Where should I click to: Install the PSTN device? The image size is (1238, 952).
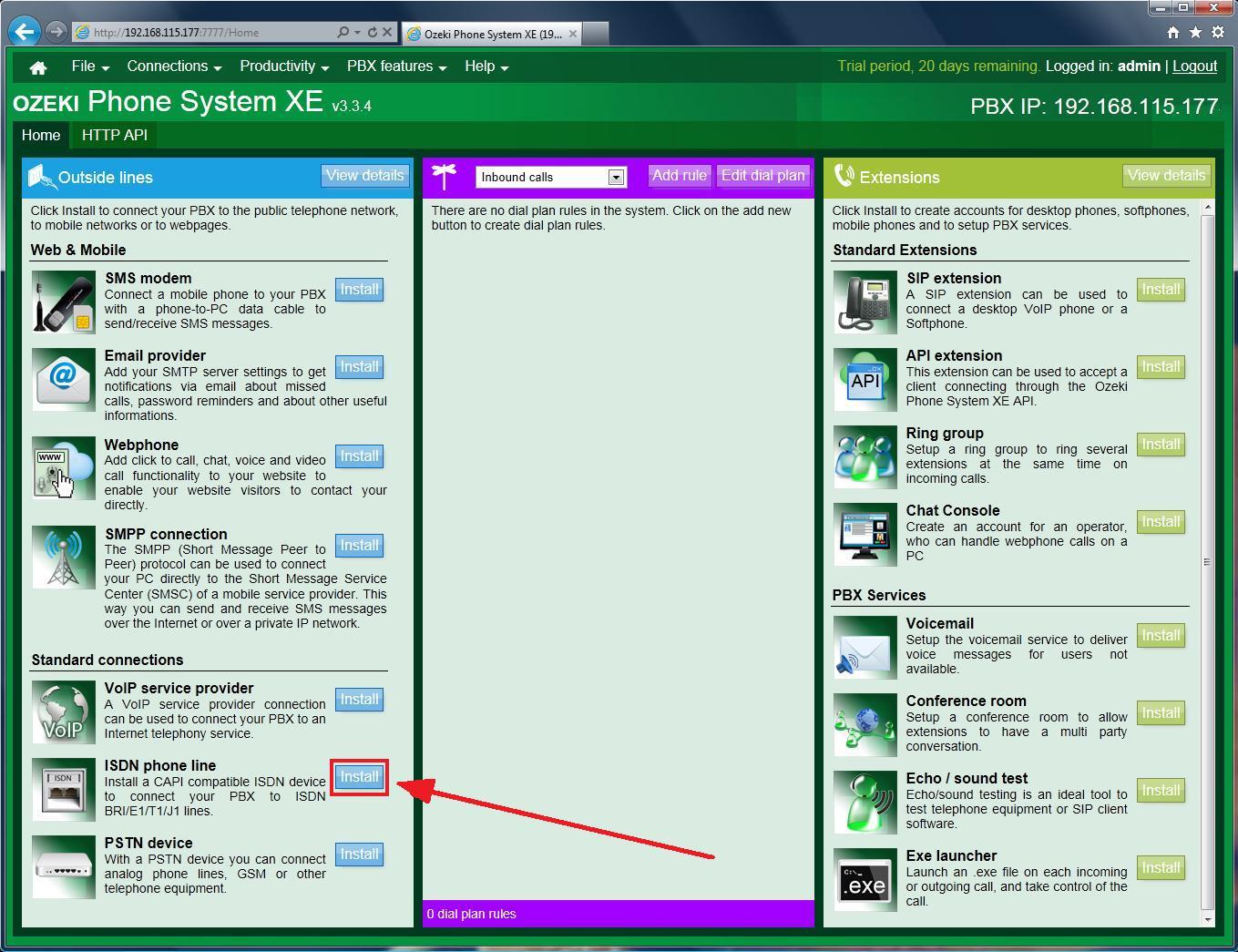(359, 855)
